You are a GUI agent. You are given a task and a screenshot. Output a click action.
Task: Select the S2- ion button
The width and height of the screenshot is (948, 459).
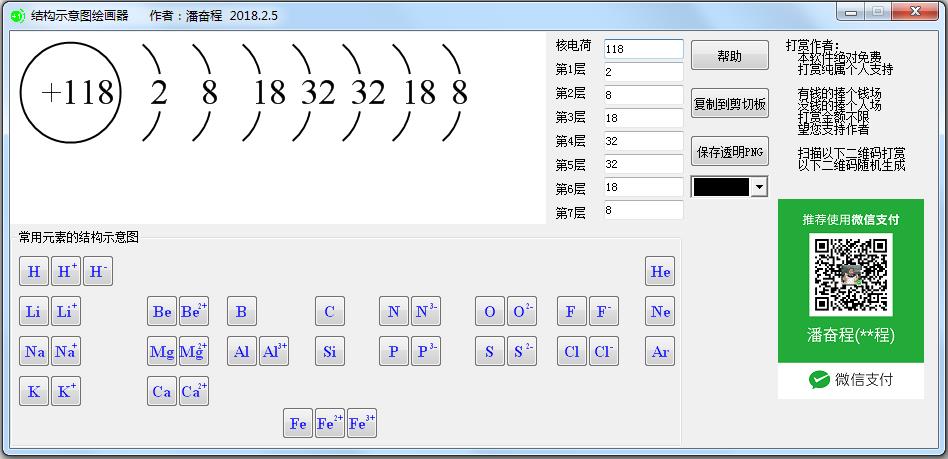tap(522, 351)
